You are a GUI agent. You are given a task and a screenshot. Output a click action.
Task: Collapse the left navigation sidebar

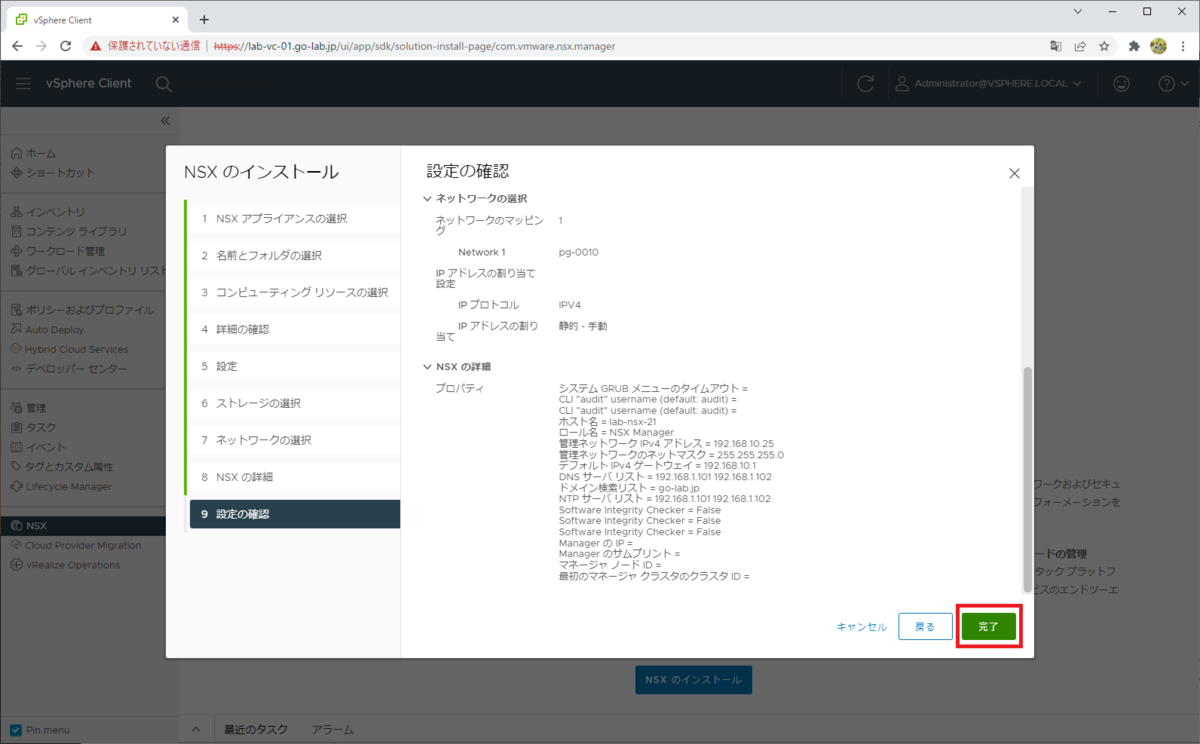165,120
